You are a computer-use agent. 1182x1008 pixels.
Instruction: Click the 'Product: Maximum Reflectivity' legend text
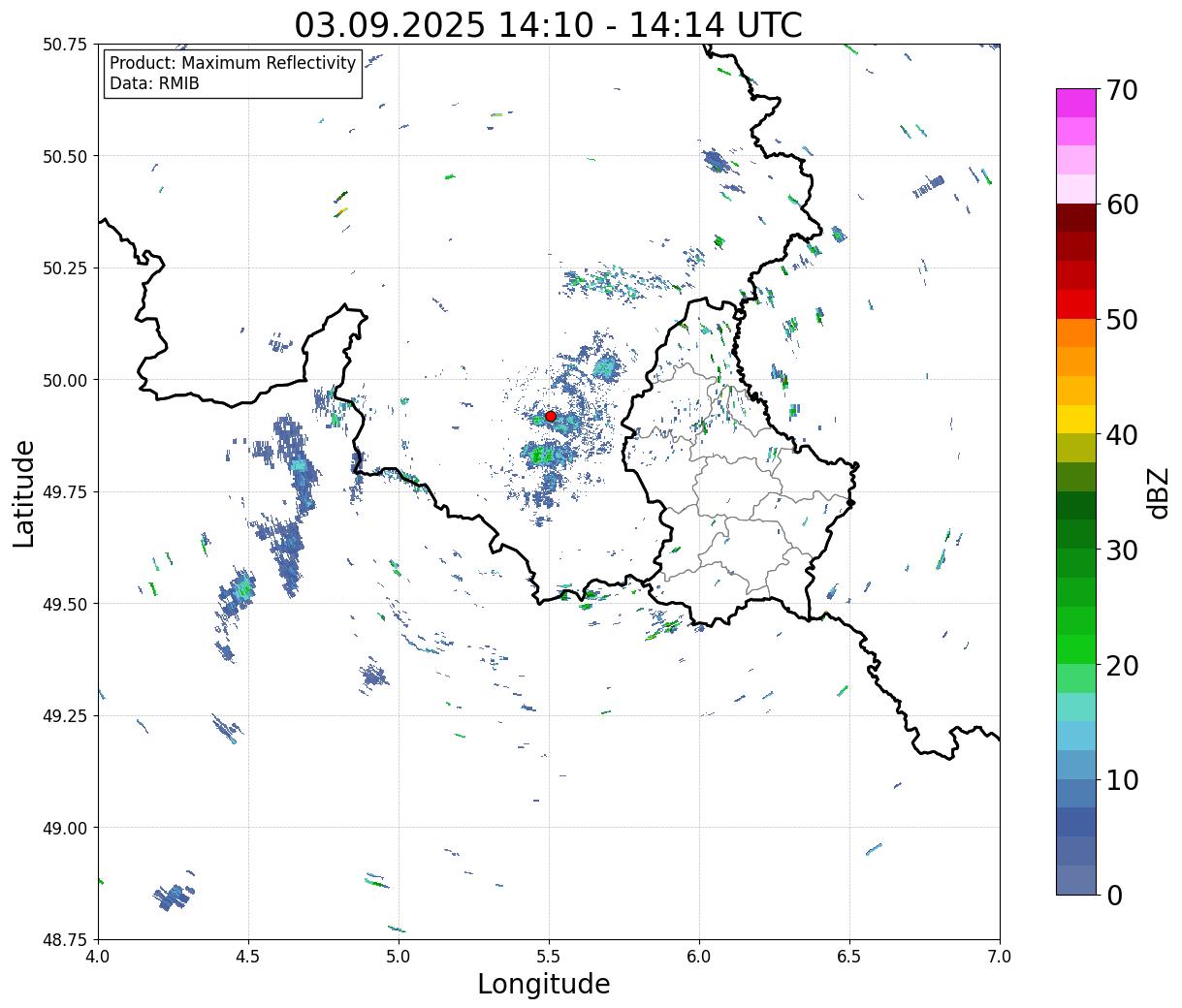[233, 63]
